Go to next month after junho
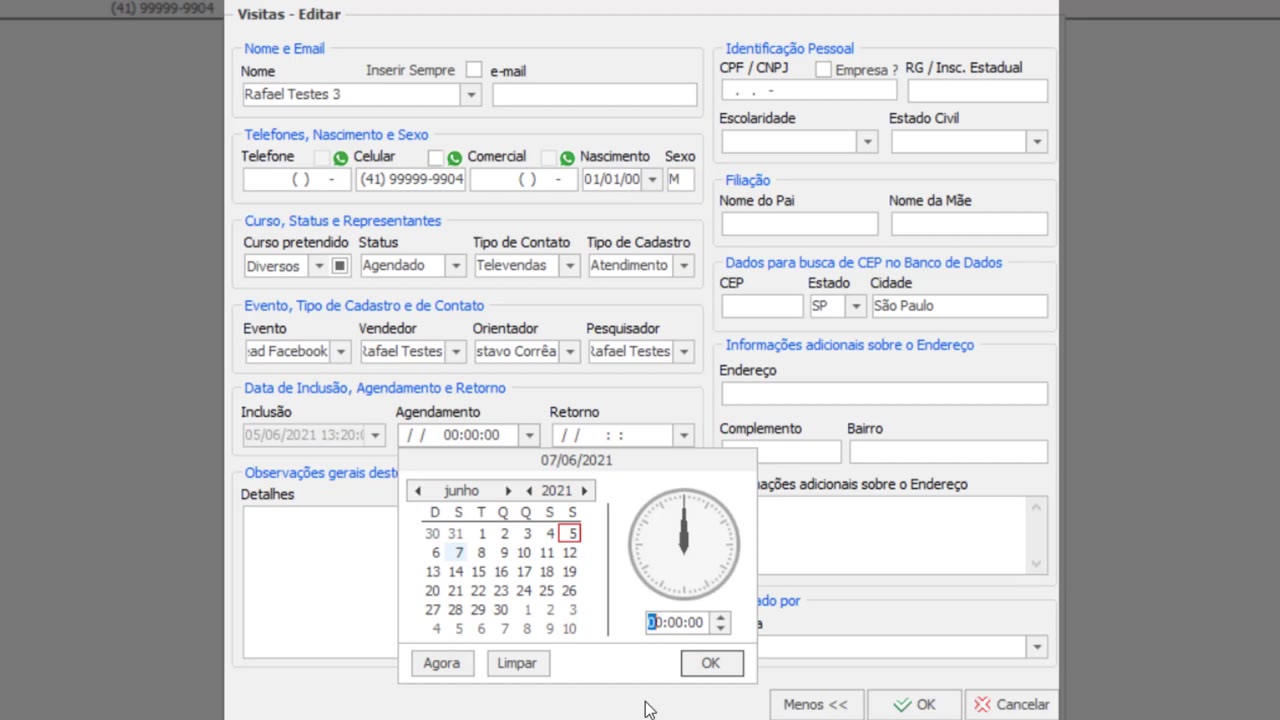1280x720 pixels. coord(508,491)
